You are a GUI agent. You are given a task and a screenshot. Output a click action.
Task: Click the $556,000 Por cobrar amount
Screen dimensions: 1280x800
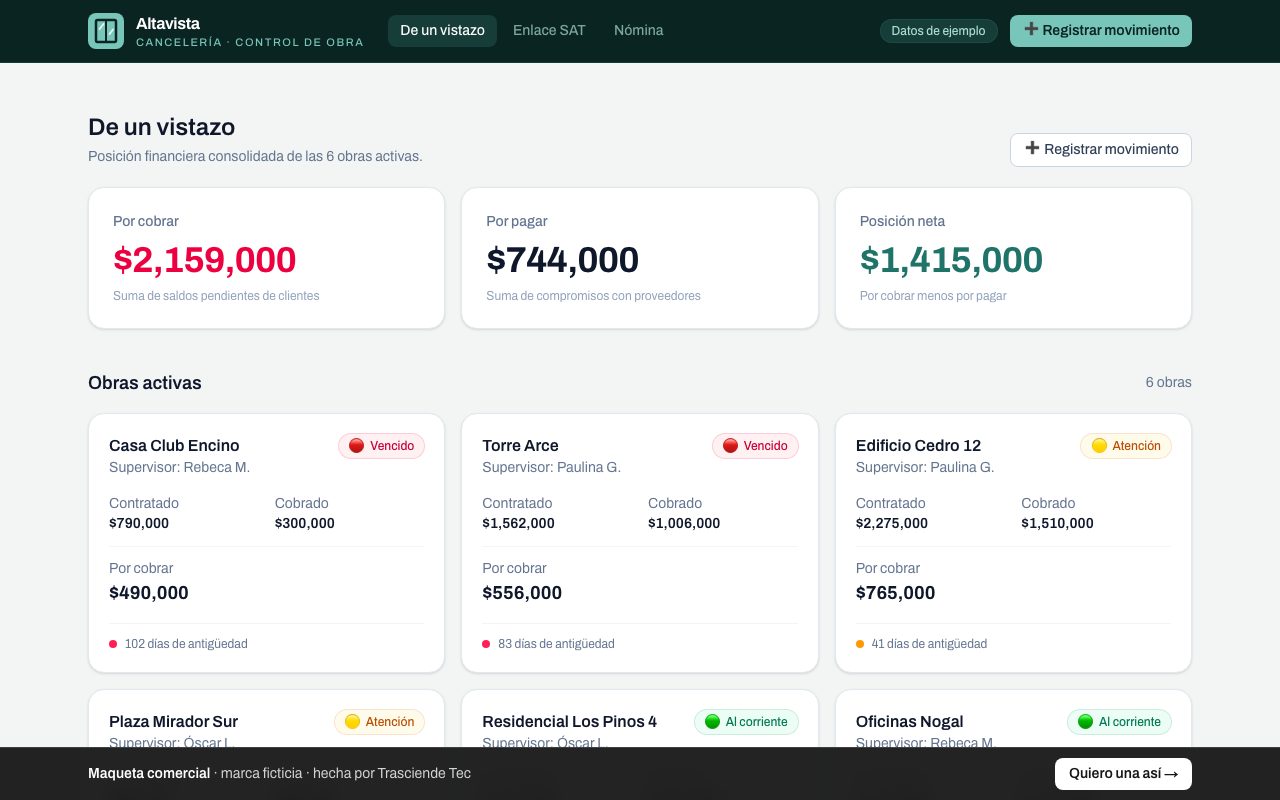(x=522, y=593)
